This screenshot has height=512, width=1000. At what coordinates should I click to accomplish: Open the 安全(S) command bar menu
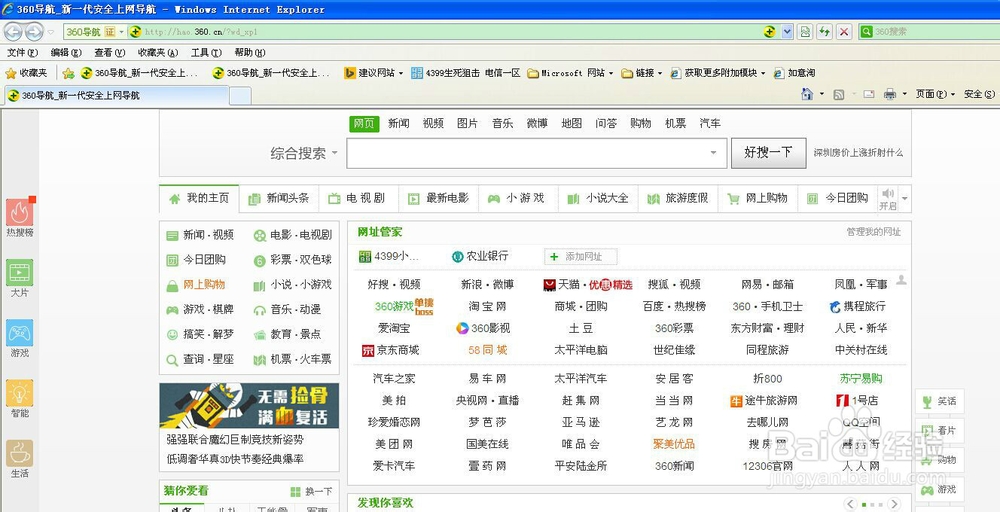979,94
